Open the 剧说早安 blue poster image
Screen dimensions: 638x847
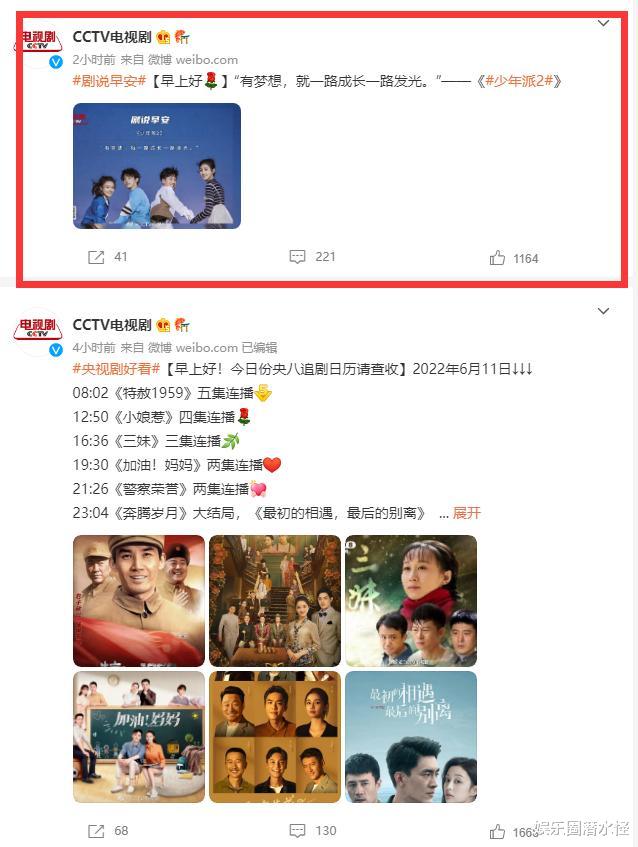(157, 166)
